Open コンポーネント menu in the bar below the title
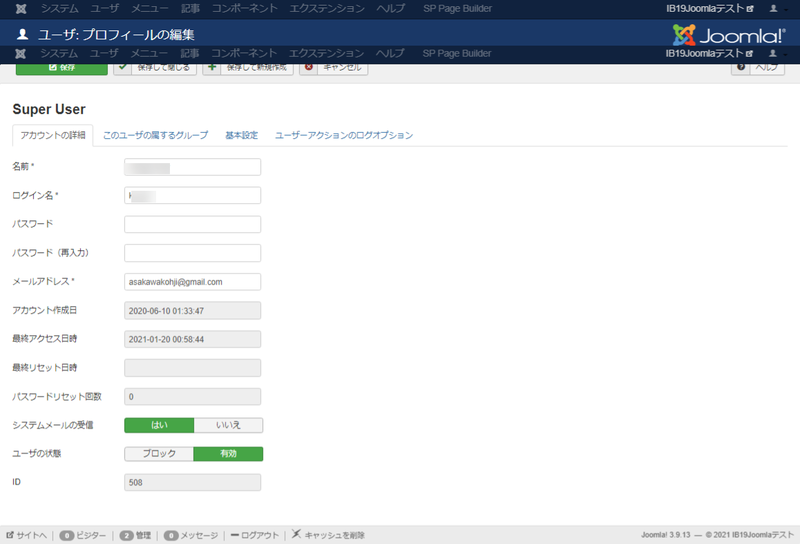The height and width of the screenshot is (544, 800). (x=244, y=54)
